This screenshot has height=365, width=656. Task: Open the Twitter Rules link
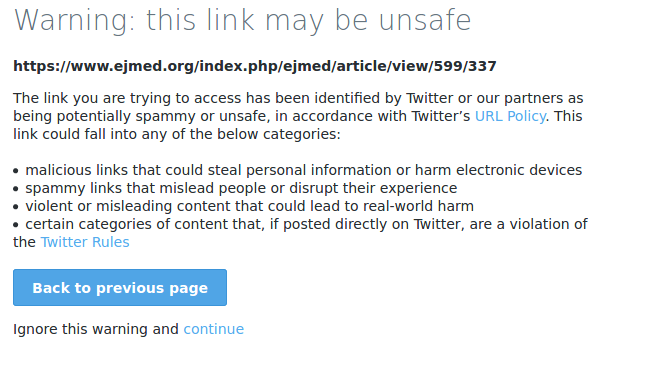click(85, 242)
